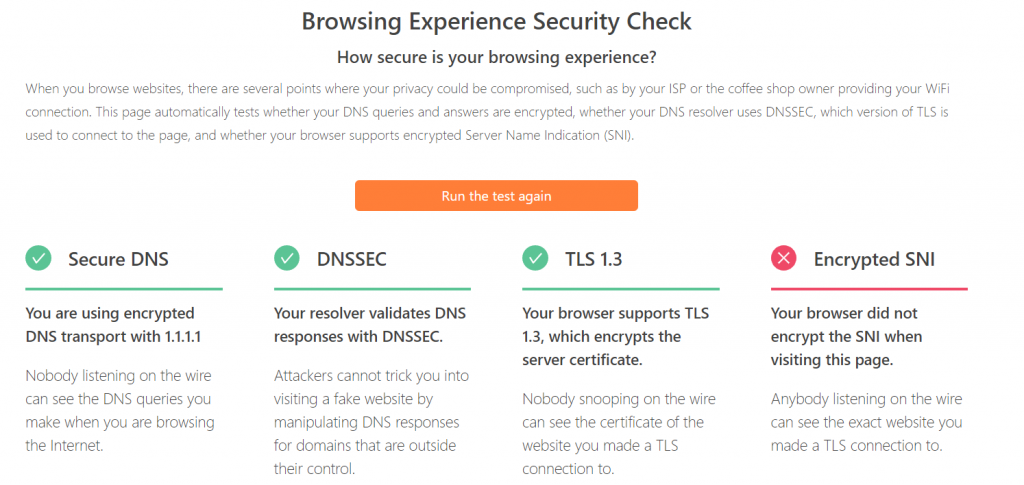Screen dimensions: 1024x485
Task: Click the bold encrypted DNS transport with 1.1.1.1 text
Action: tap(110, 325)
